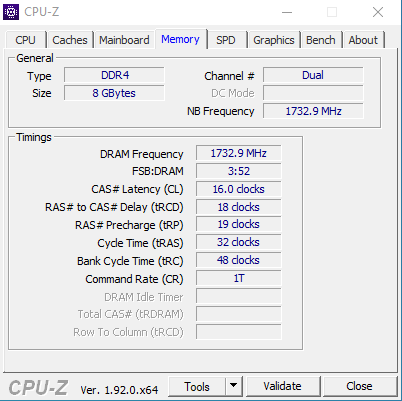Click the Timings group heading
This screenshot has height=401, width=402.
point(34,137)
